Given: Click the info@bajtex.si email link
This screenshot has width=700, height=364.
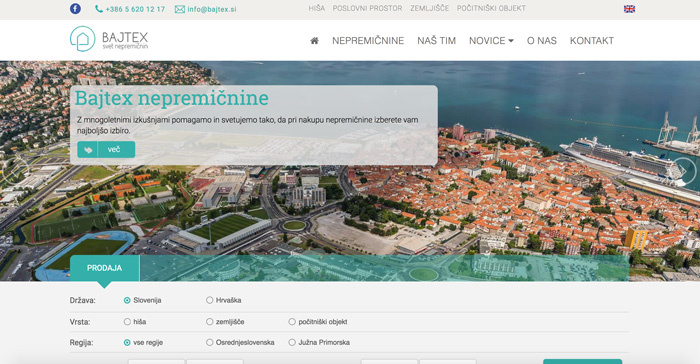Looking at the screenshot, I should [212, 9].
